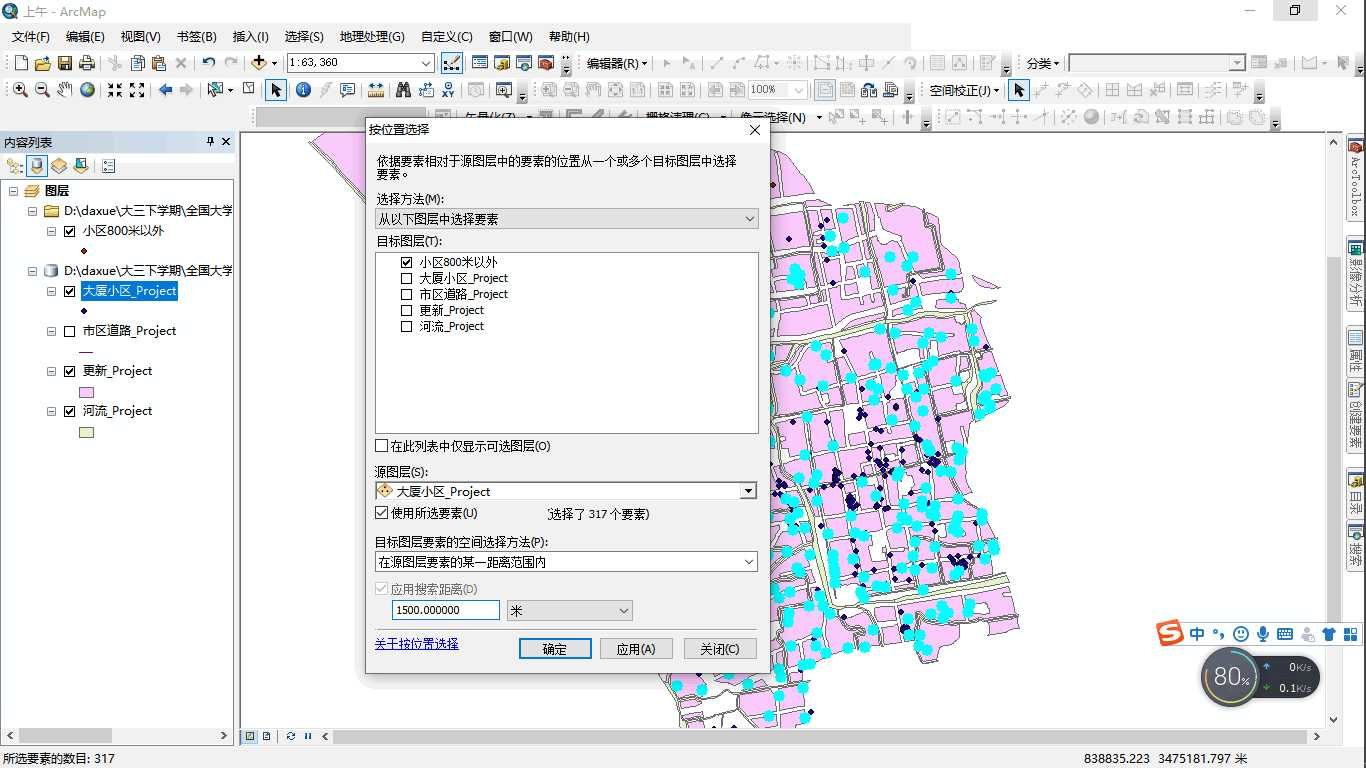
Task: Open the Editor toolbar icon
Action: coord(452,63)
